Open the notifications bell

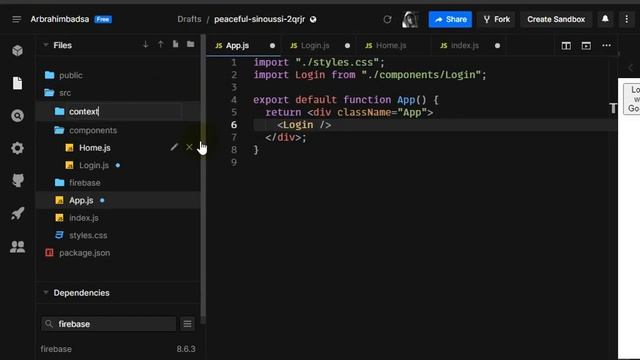pos(605,19)
